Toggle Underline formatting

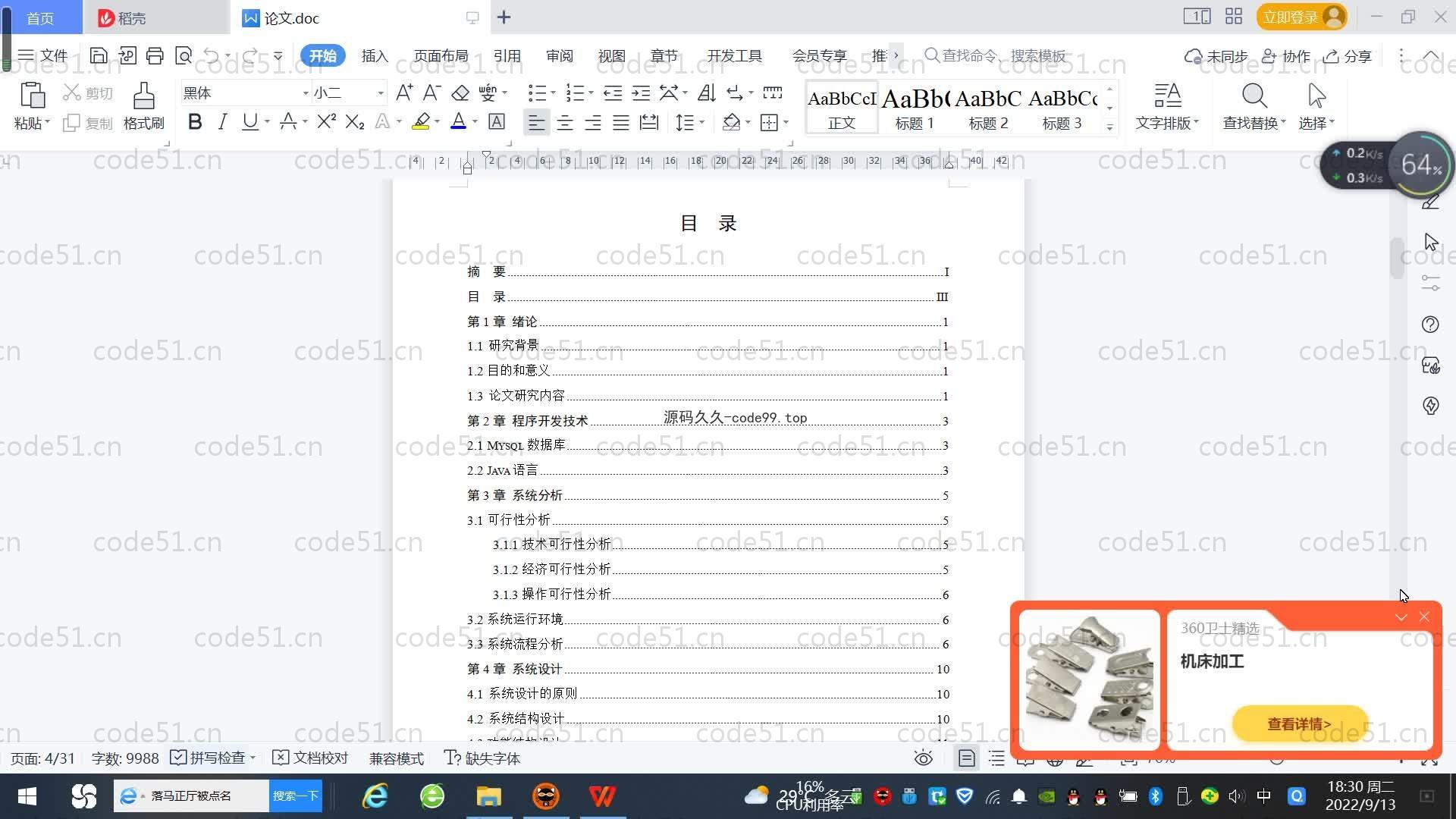(249, 121)
